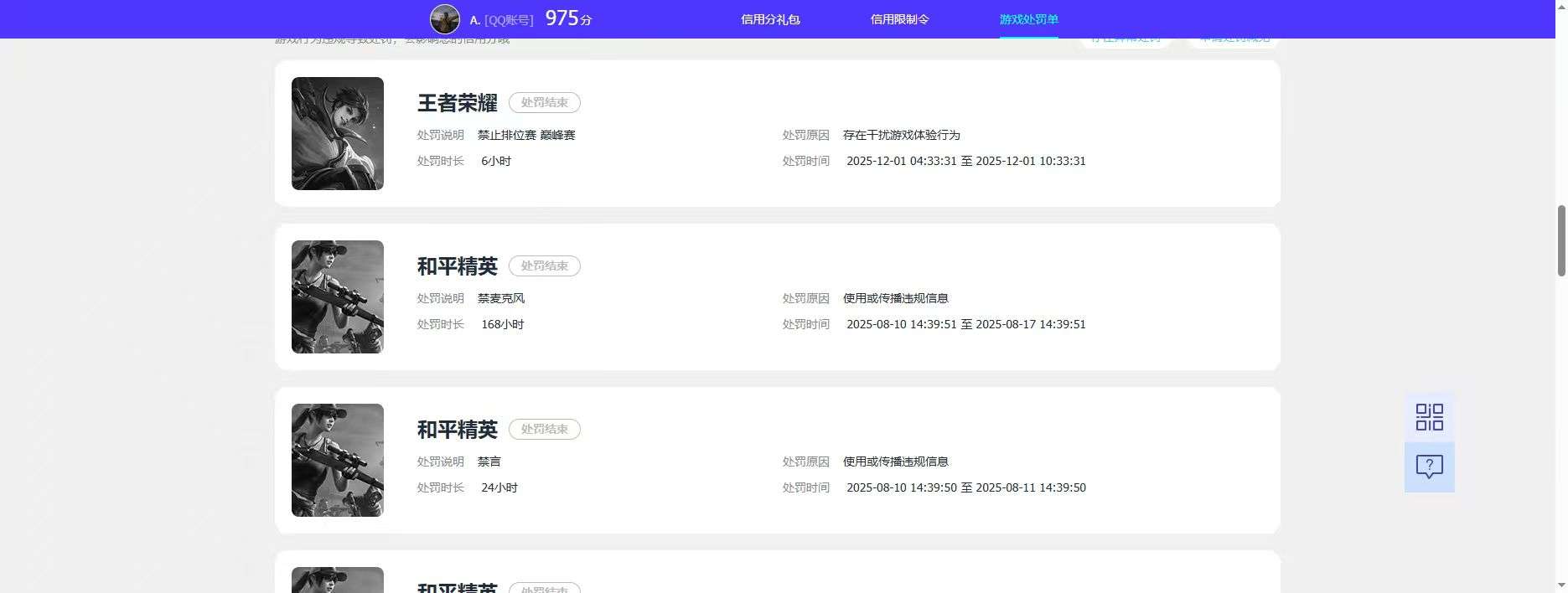Viewport: 1568px width, 593px height.
Task: Click the duration 6小时
Action: point(496,161)
